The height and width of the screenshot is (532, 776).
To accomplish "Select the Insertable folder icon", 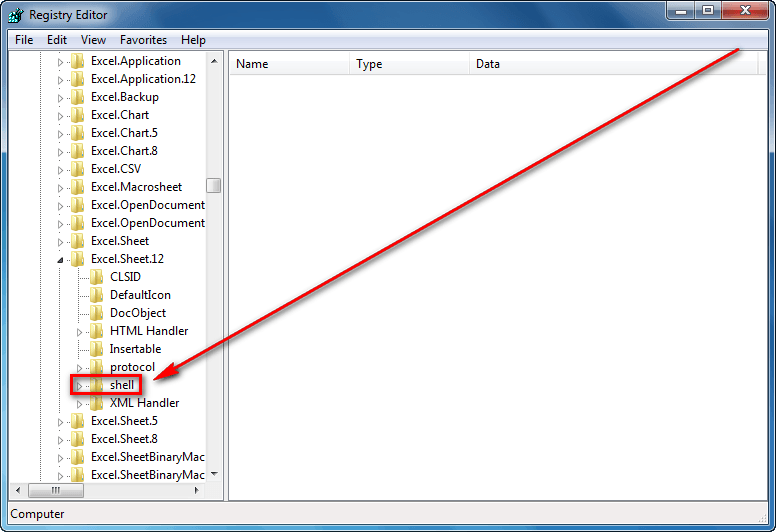I will (97, 349).
